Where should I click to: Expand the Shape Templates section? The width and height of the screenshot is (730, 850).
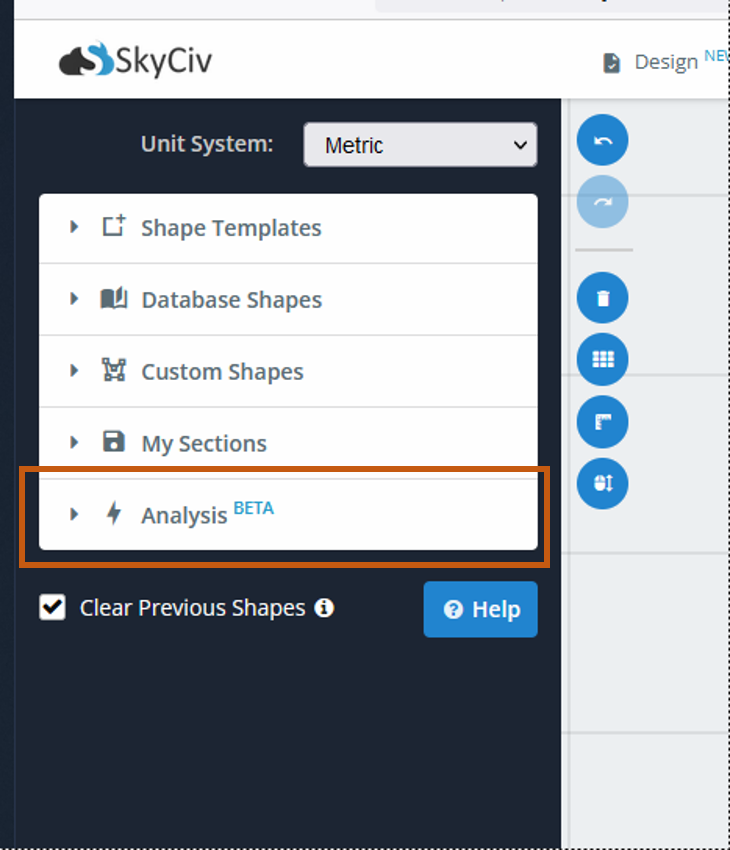pyautogui.click(x=288, y=228)
